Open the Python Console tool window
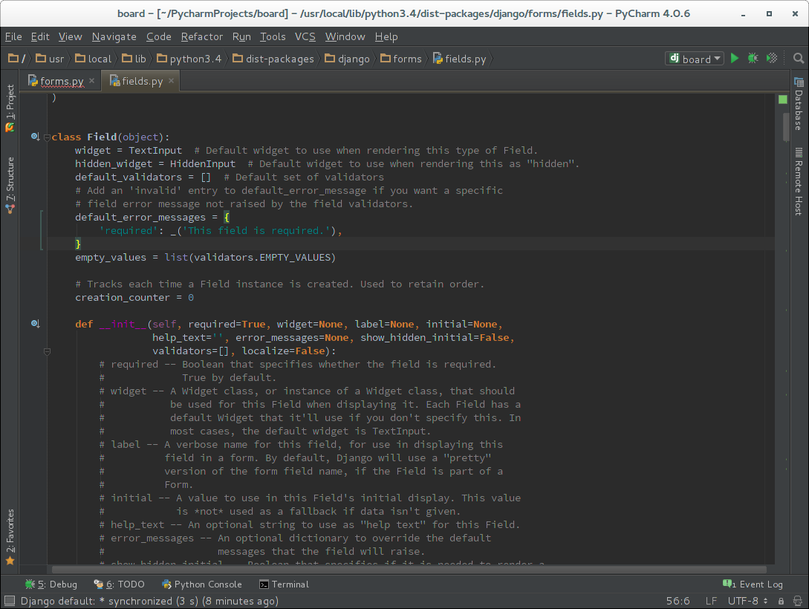809x609 pixels. pos(202,584)
